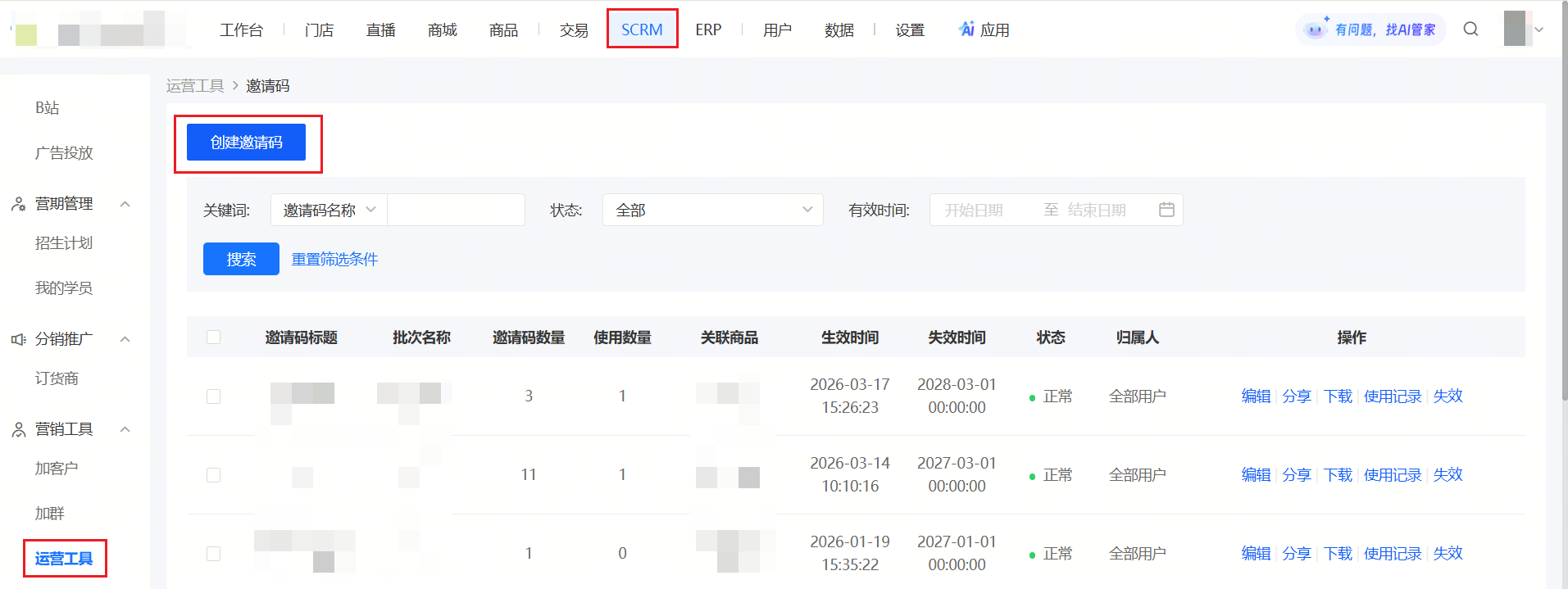This screenshot has height=589, width=1568.
Task: Switch to the SCRM top menu
Action: click(x=642, y=29)
